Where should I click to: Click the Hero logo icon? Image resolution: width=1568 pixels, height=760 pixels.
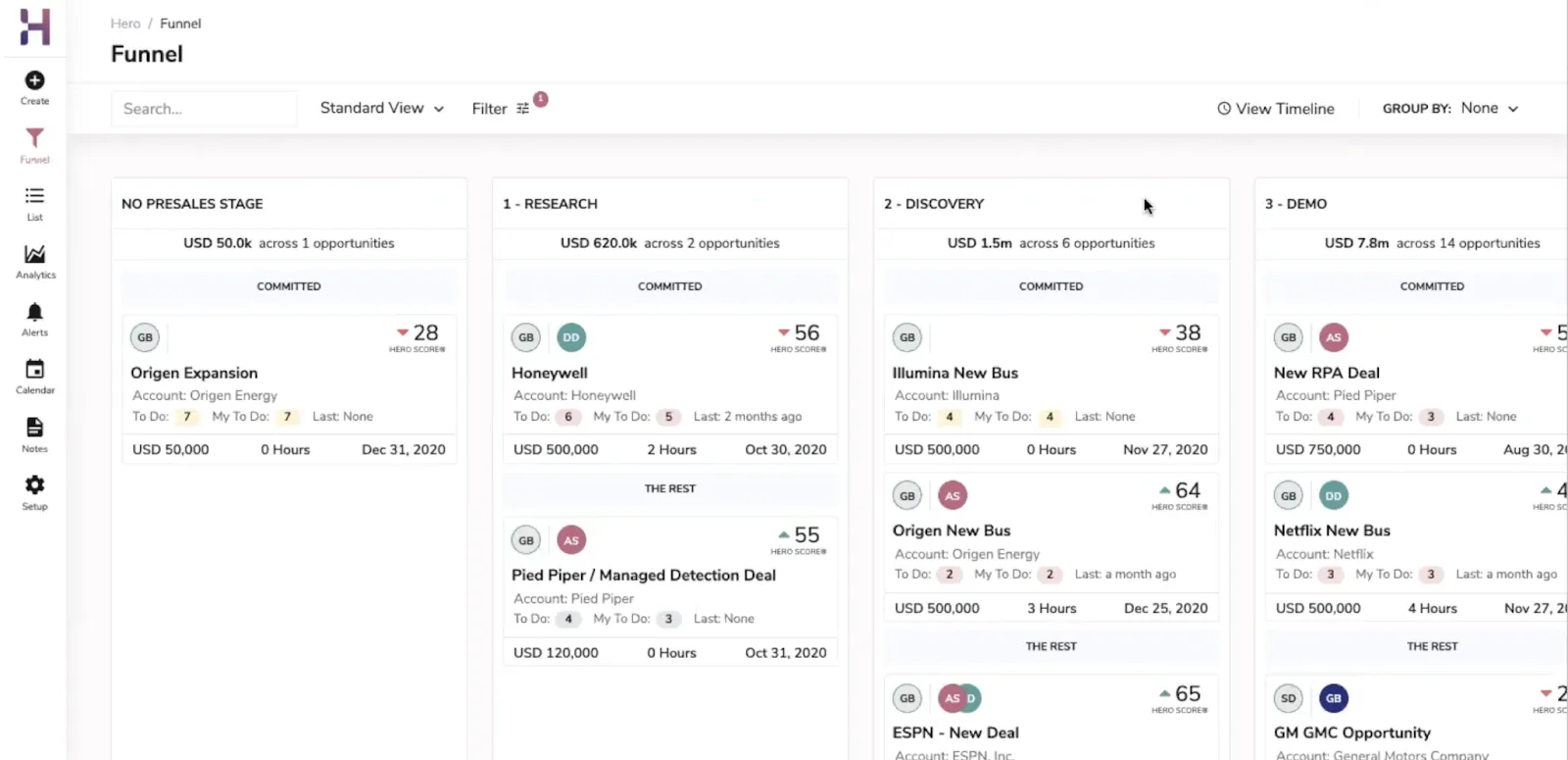click(34, 26)
